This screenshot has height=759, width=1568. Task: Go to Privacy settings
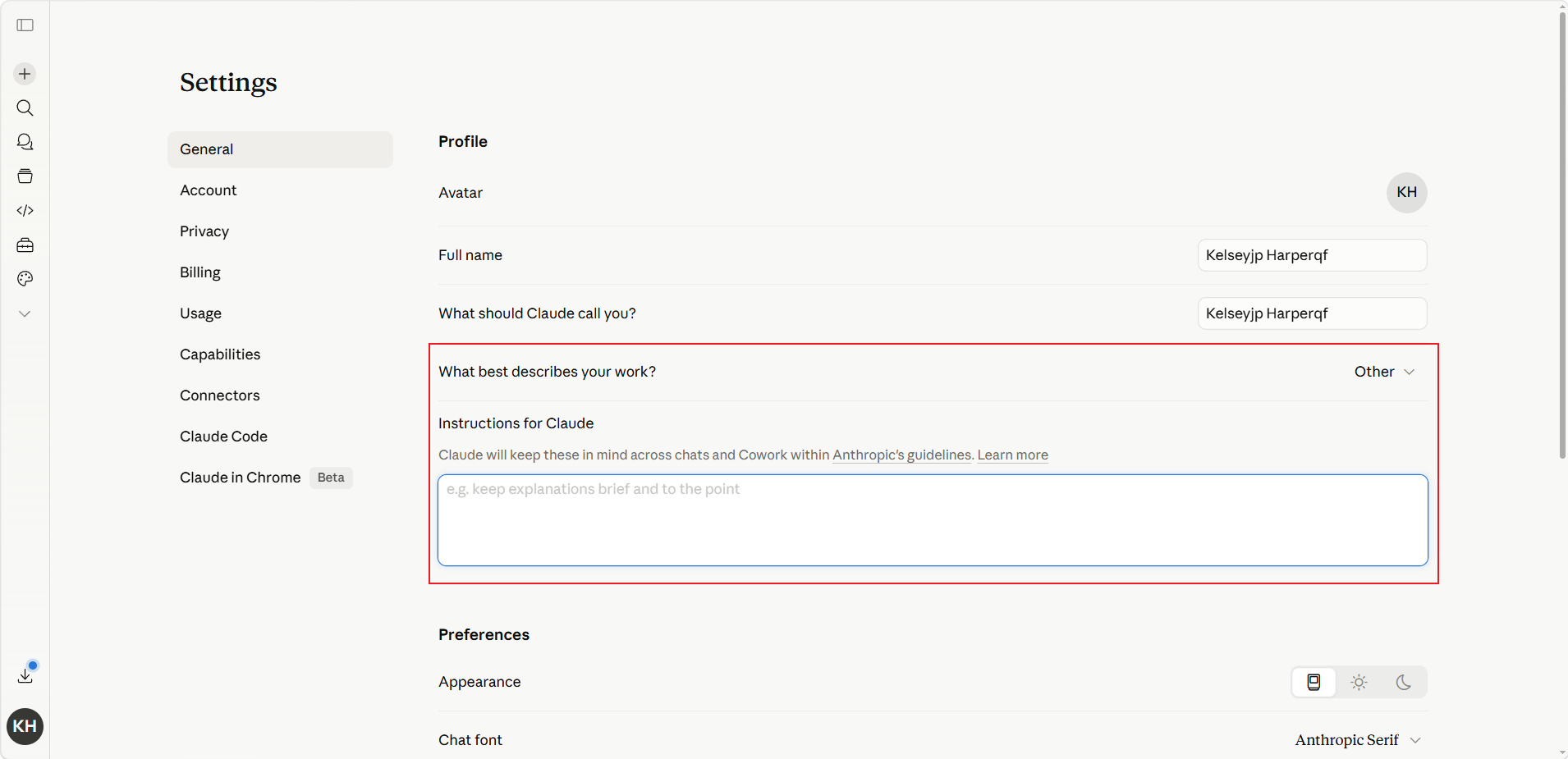(x=280, y=231)
